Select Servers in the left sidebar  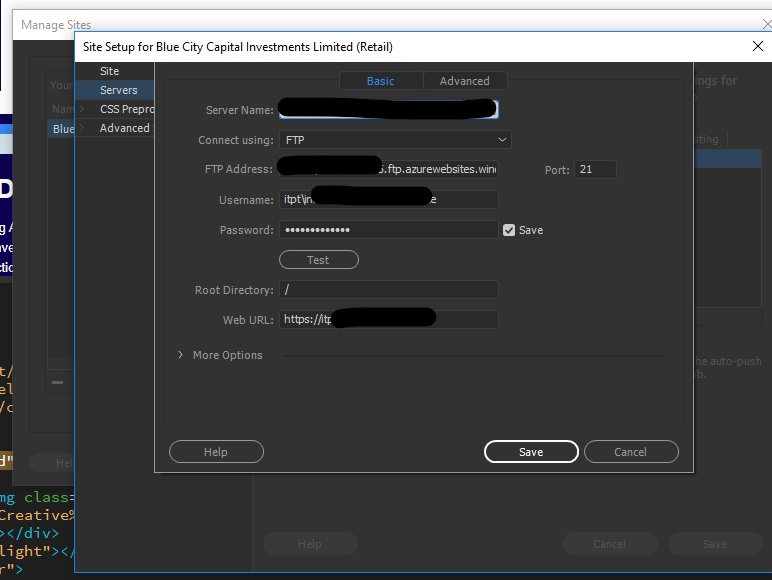(x=119, y=90)
